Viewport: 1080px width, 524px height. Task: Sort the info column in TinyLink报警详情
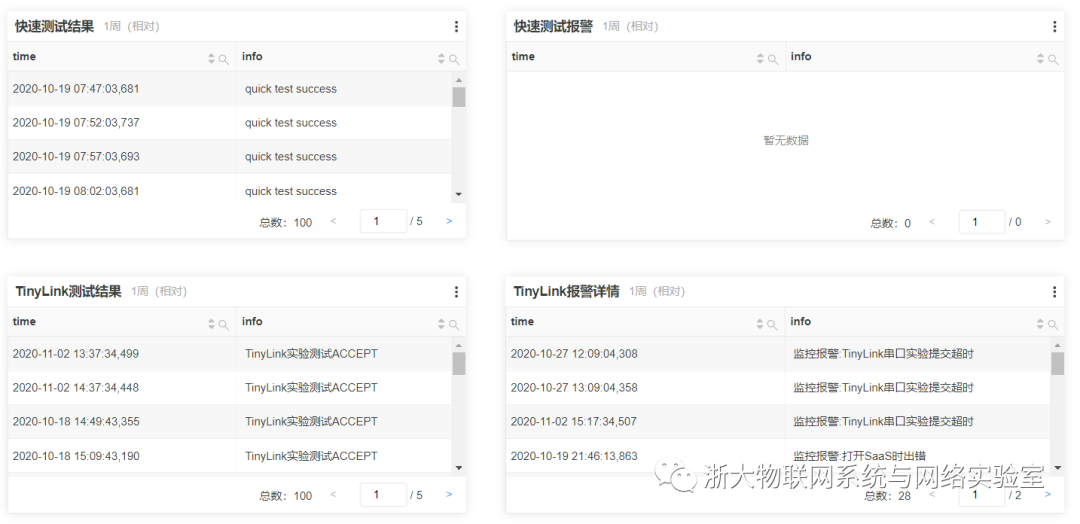(1040, 324)
